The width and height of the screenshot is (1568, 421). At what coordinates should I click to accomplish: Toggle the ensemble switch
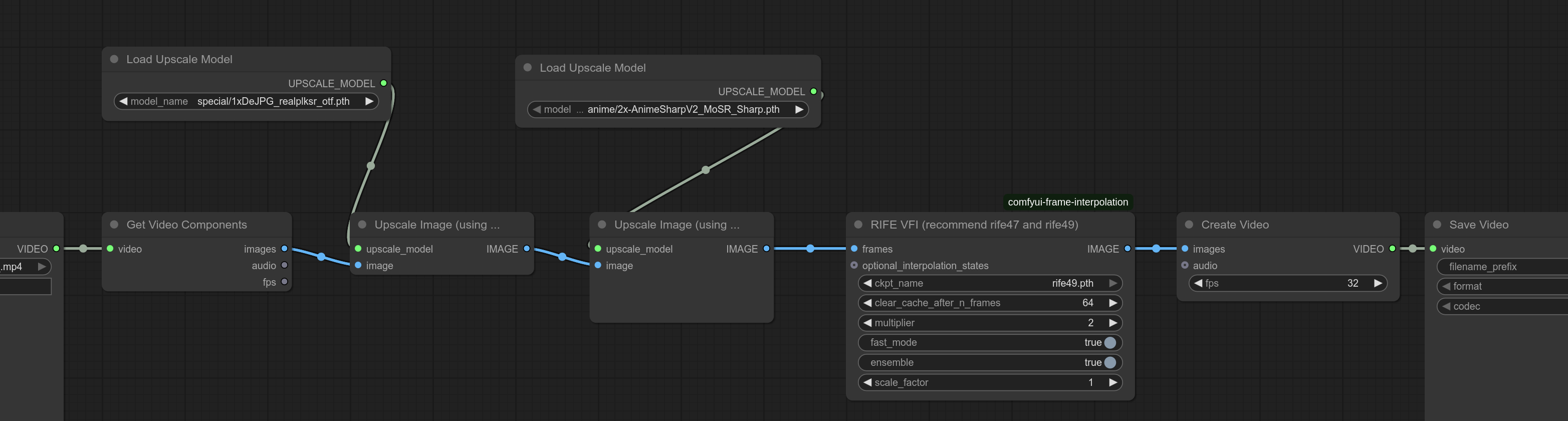[x=1109, y=362]
